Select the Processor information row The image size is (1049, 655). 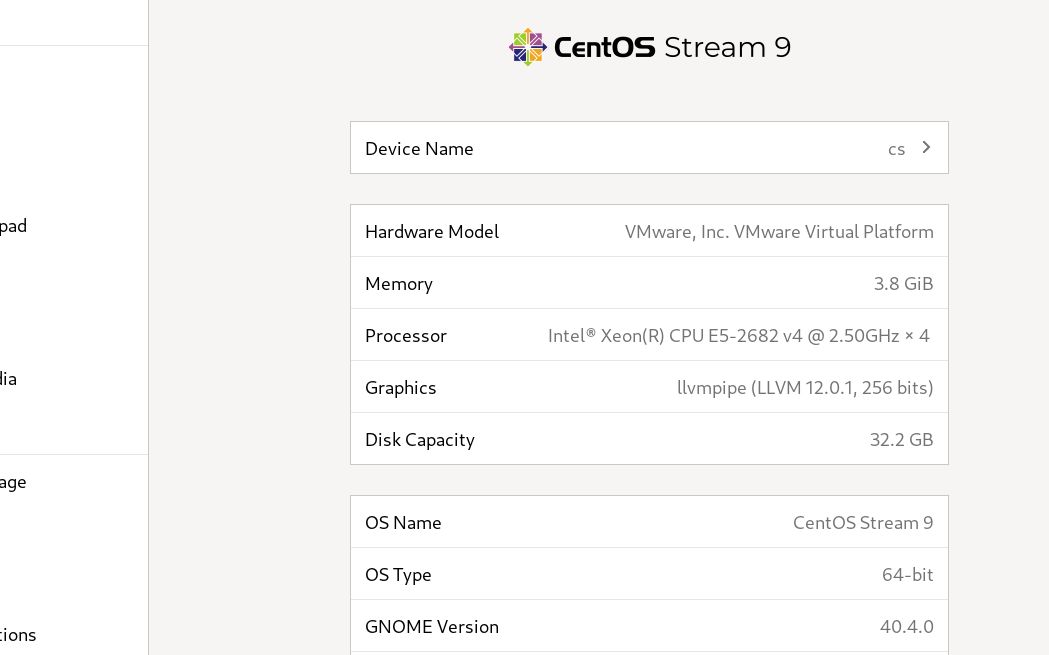[649, 335]
